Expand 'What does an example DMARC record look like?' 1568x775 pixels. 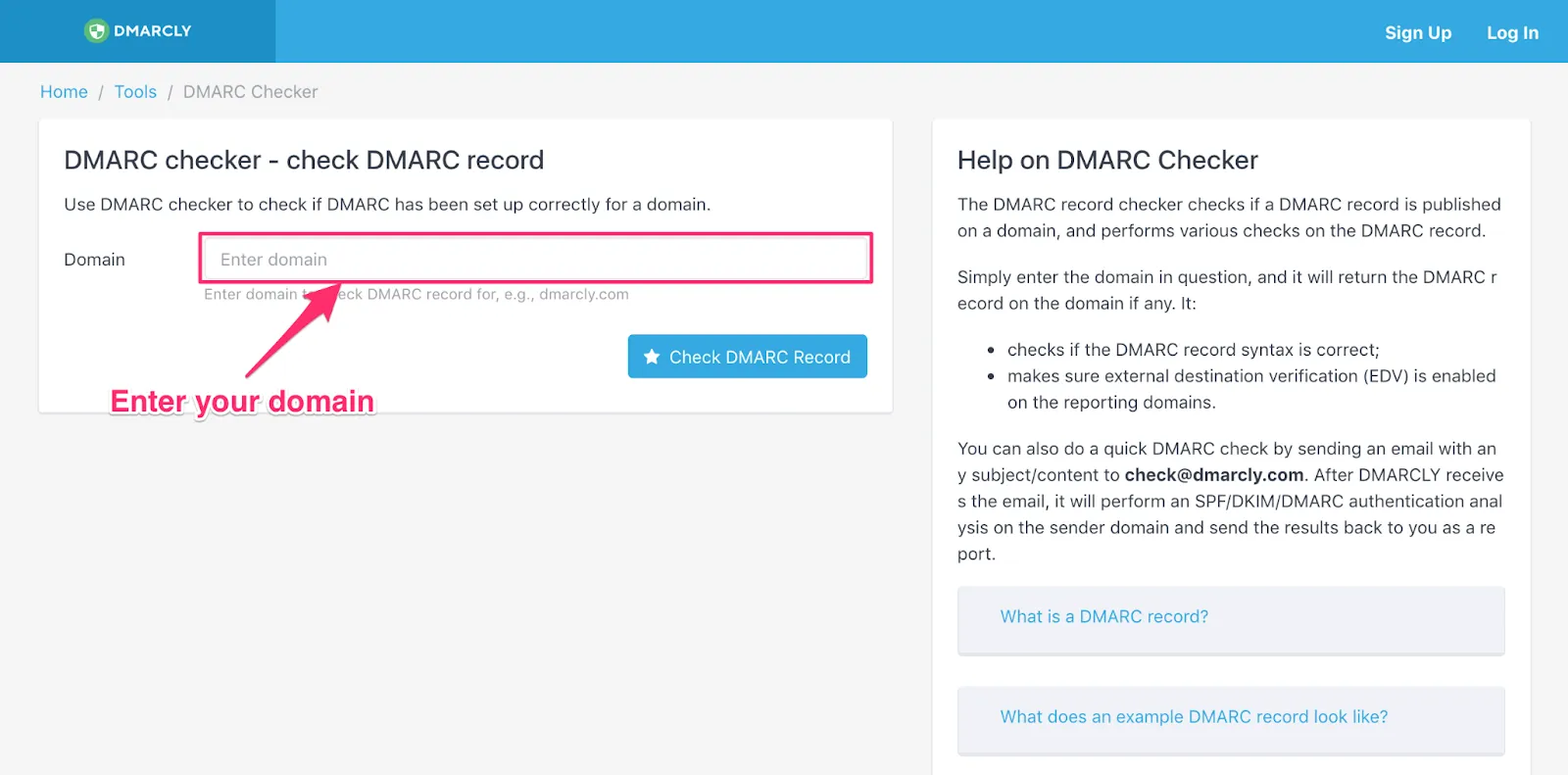pyautogui.click(x=1231, y=719)
